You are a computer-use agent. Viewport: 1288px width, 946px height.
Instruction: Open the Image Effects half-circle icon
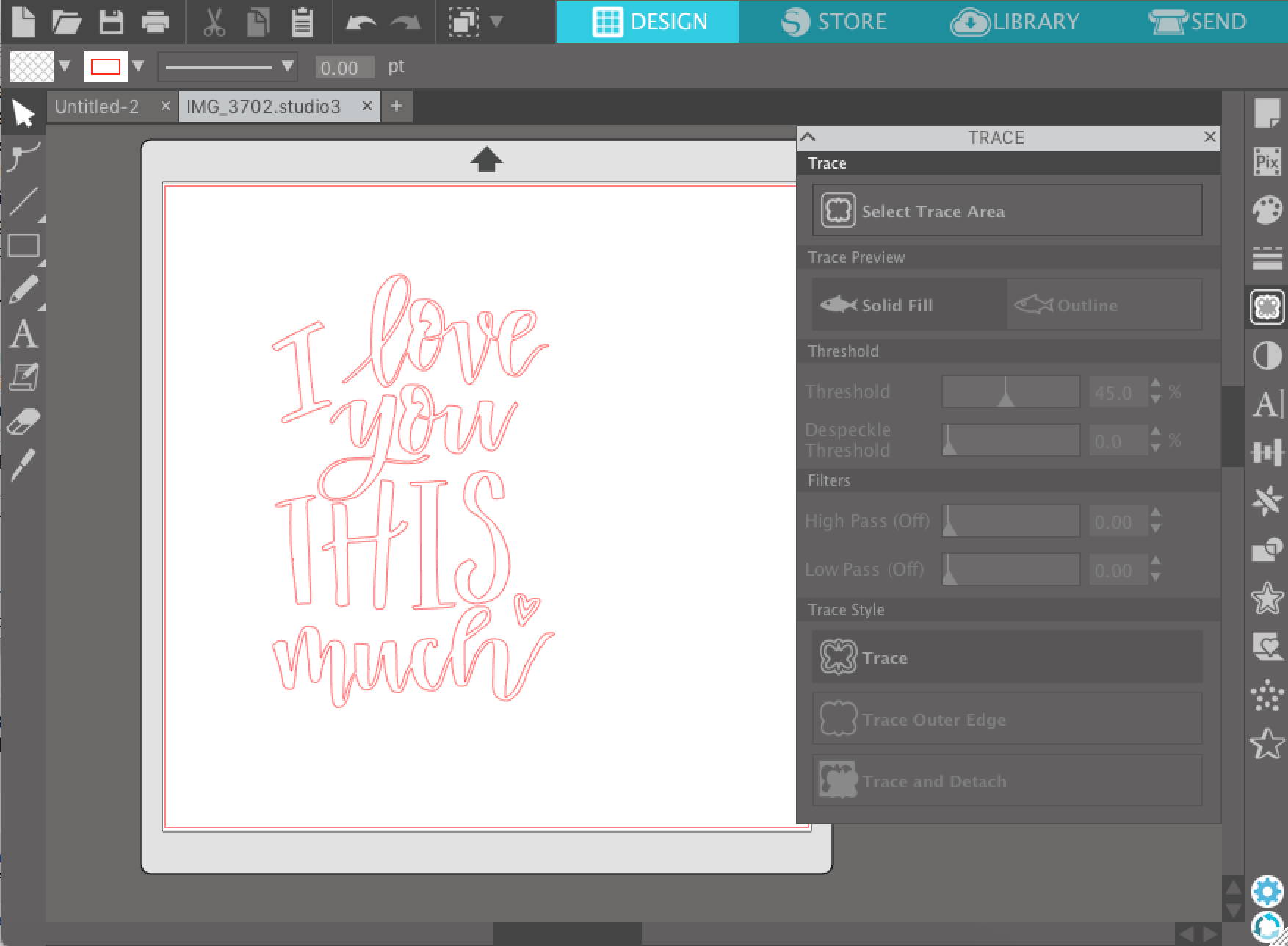click(1267, 355)
